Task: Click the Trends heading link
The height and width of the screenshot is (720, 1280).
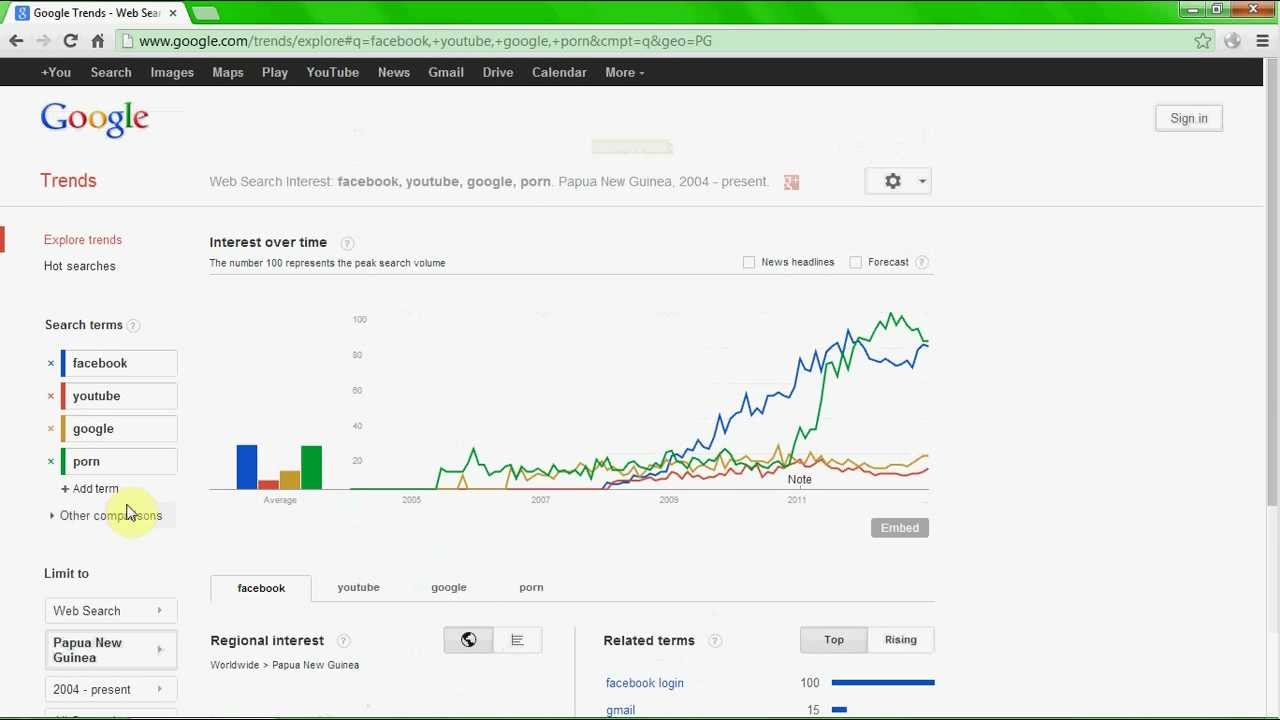Action: [68, 181]
